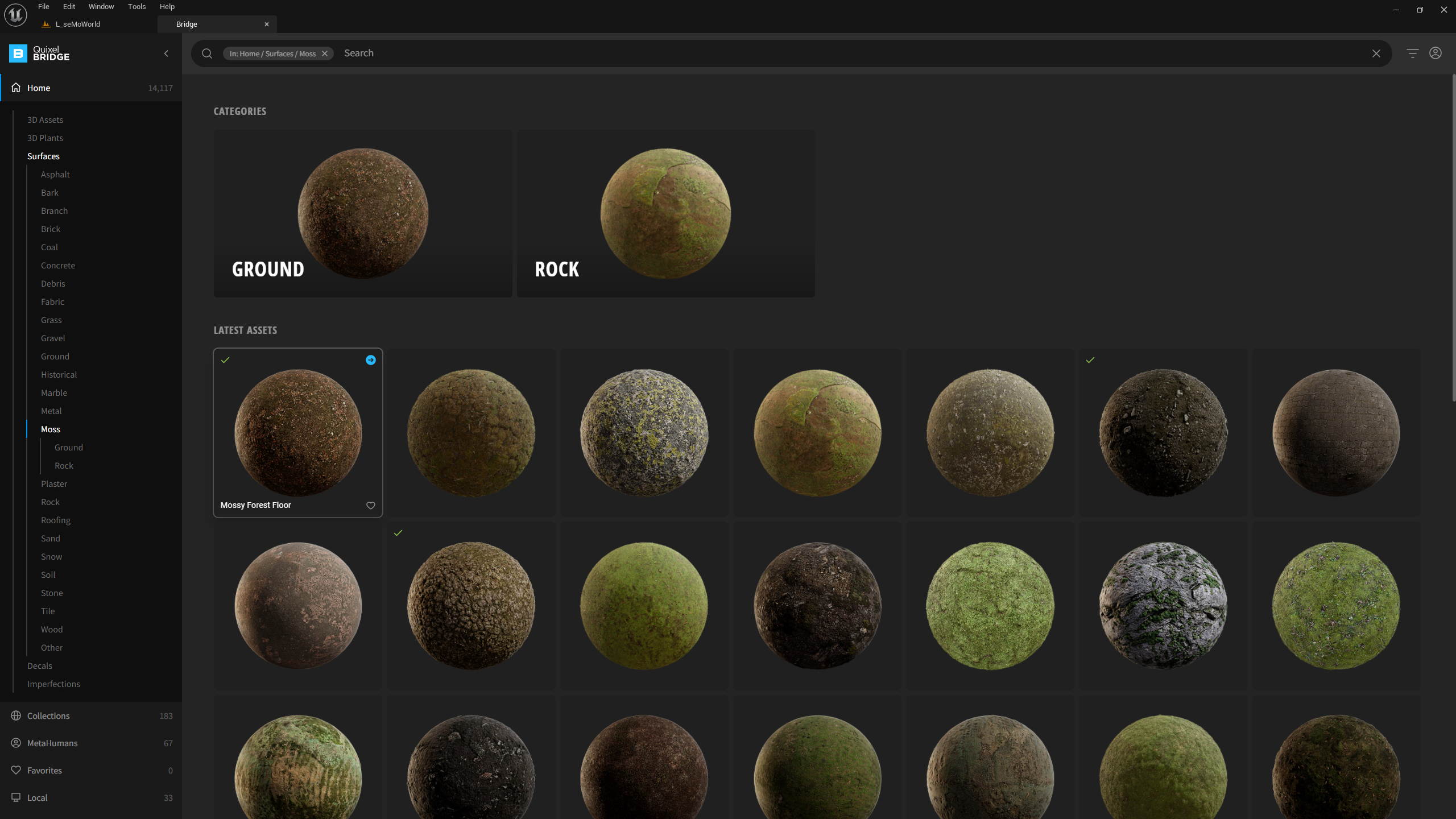Favorite Mossy Forest Floor with heart icon
Viewport: 1456px width, 819px height.
click(x=371, y=506)
